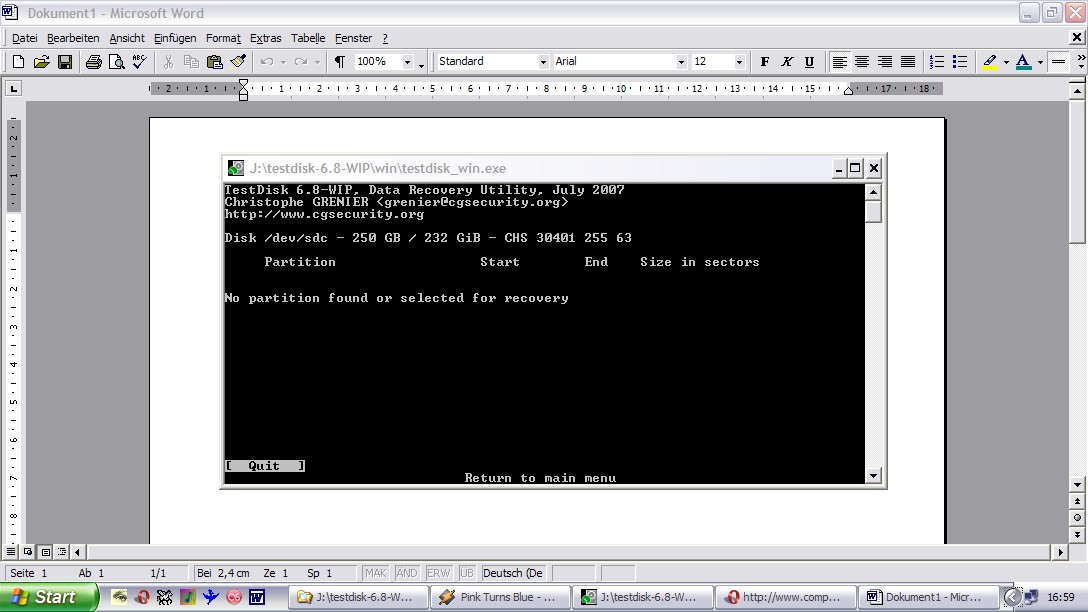Cut selection with scissors icon
The image size is (1088, 612).
[168, 62]
